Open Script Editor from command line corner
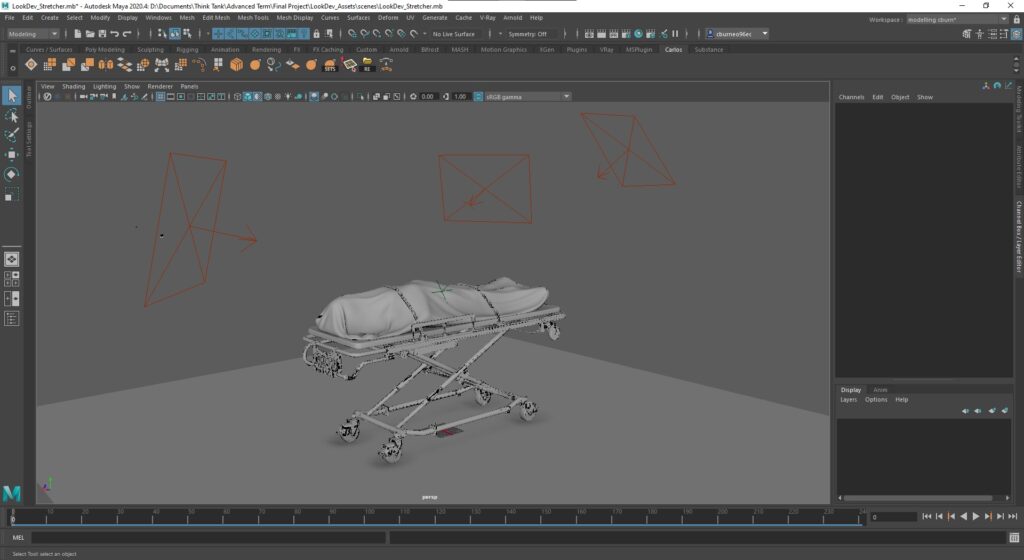1024x560 pixels. [1014, 538]
